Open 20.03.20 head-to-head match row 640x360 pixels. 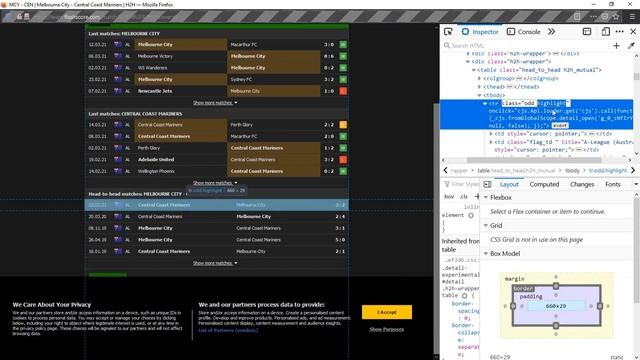click(217, 217)
